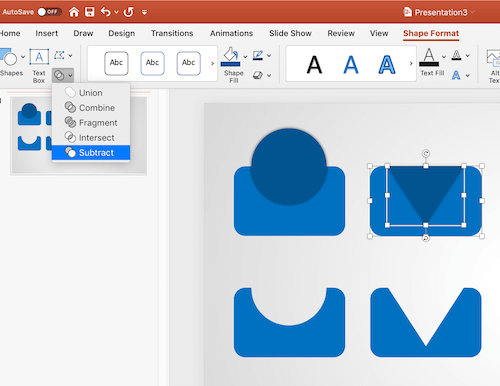500x386 pixels.
Task: Open the Text Effects dropdown arrow
Action: (468, 76)
